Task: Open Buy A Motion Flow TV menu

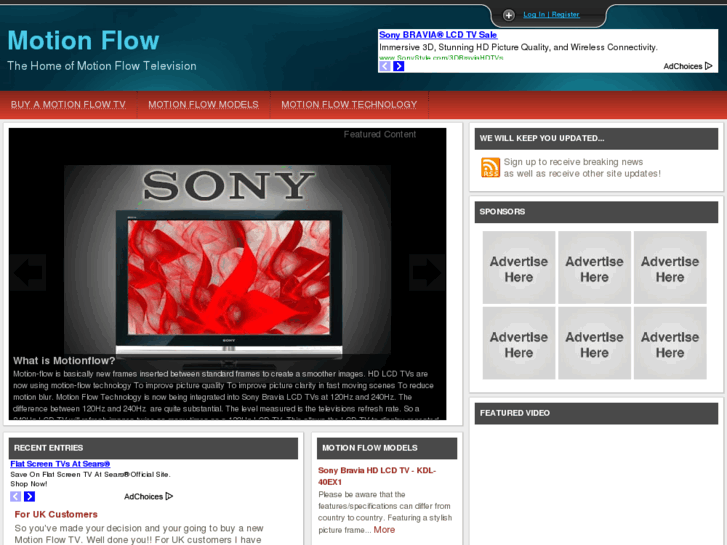Action: point(68,104)
